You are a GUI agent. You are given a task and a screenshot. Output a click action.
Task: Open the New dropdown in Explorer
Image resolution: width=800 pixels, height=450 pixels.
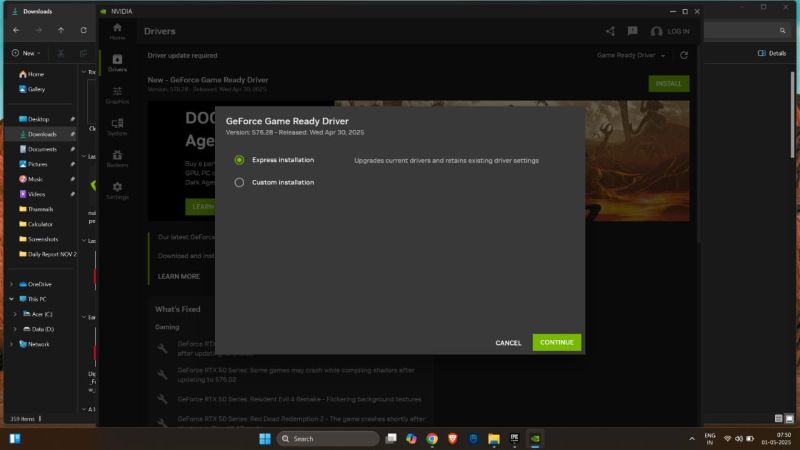pos(26,53)
